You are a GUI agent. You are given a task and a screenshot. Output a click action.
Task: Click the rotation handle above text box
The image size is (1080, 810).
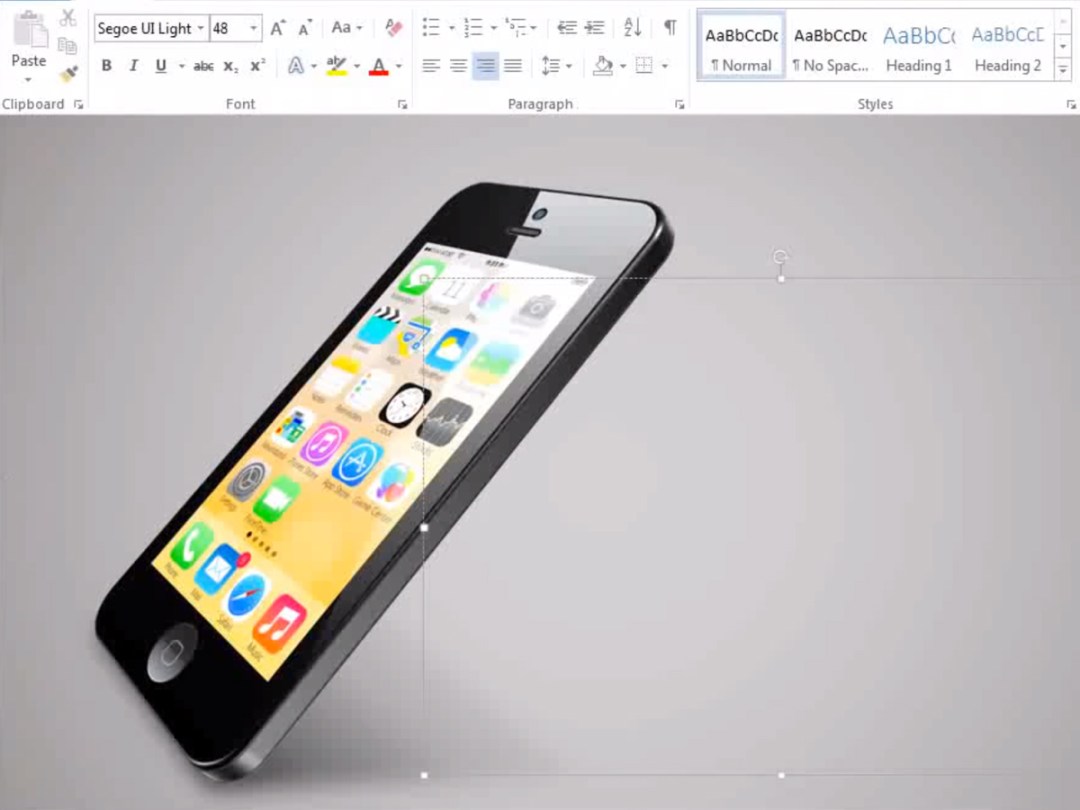point(780,257)
